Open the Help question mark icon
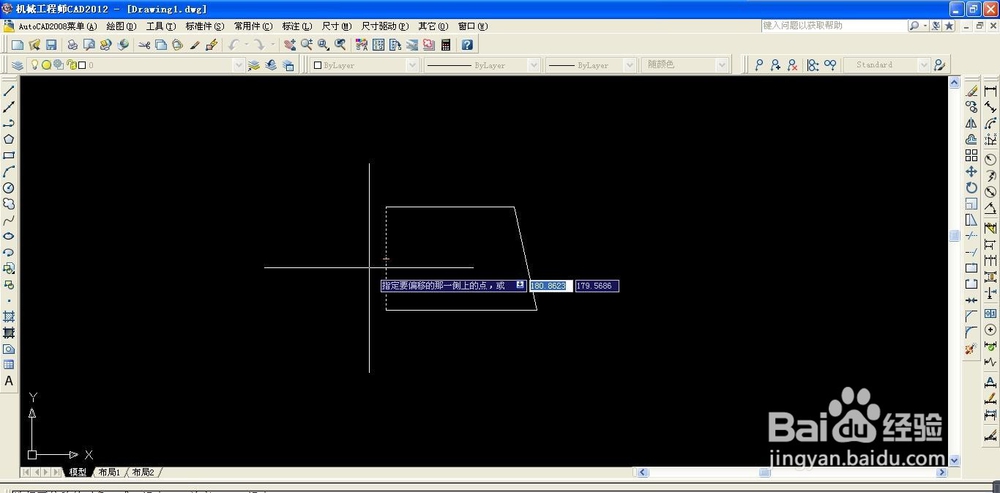The width and height of the screenshot is (1000, 493). (x=467, y=45)
